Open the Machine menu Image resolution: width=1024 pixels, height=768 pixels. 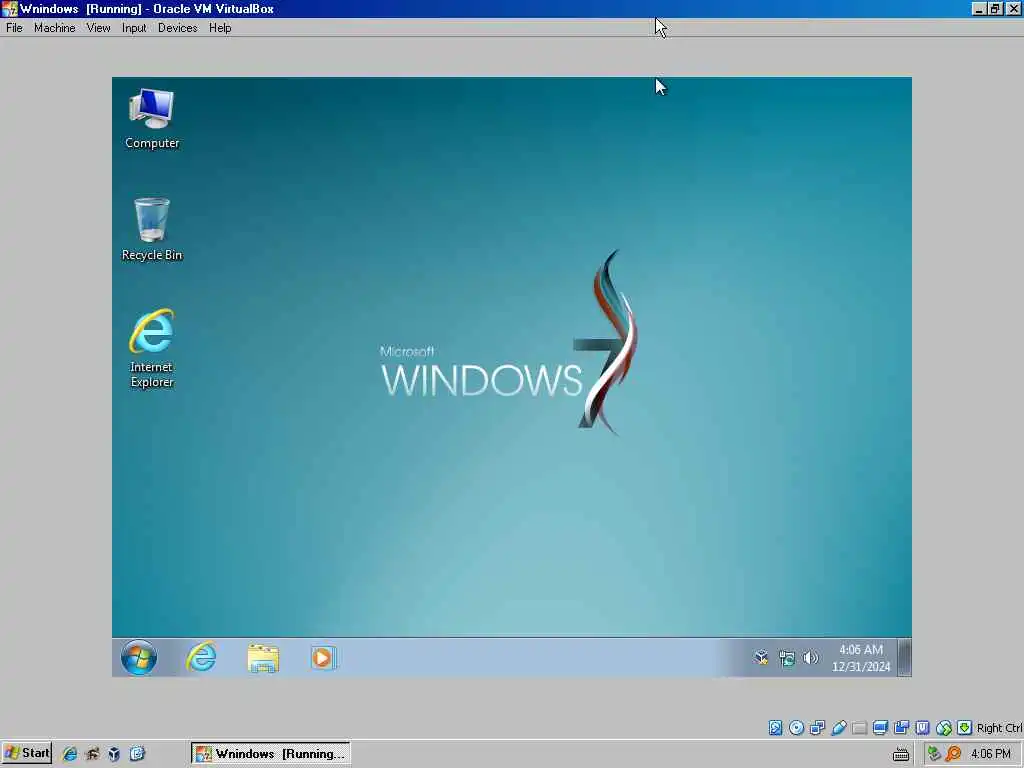pyautogui.click(x=54, y=27)
